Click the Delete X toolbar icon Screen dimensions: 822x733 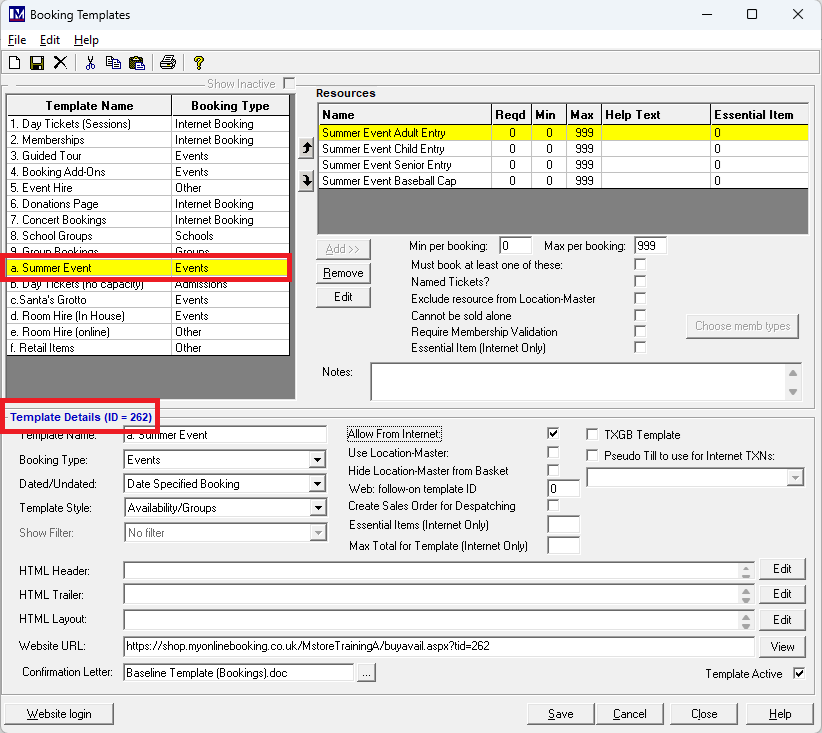coord(60,62)
